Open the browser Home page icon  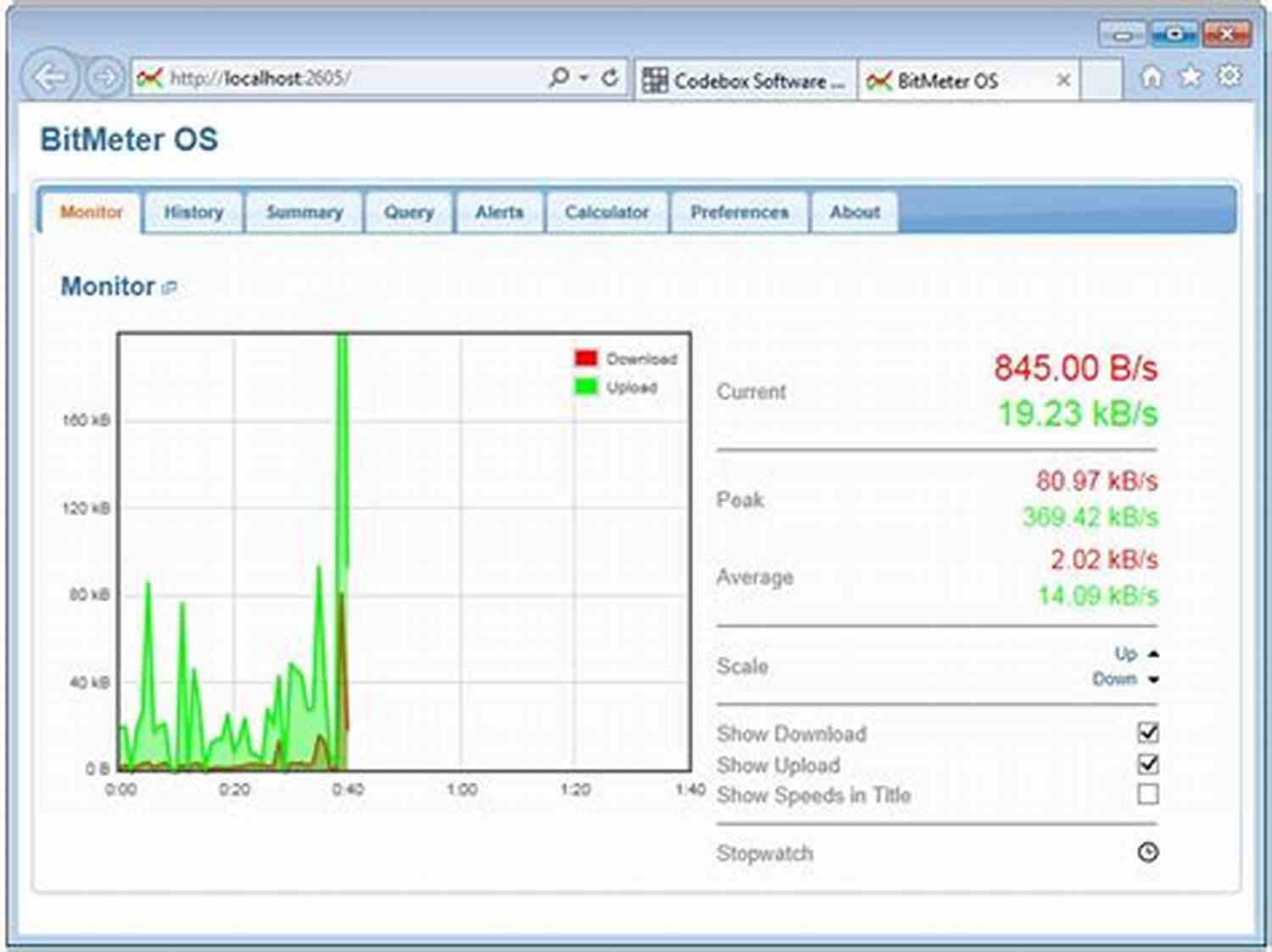(x=1152, y=77)
